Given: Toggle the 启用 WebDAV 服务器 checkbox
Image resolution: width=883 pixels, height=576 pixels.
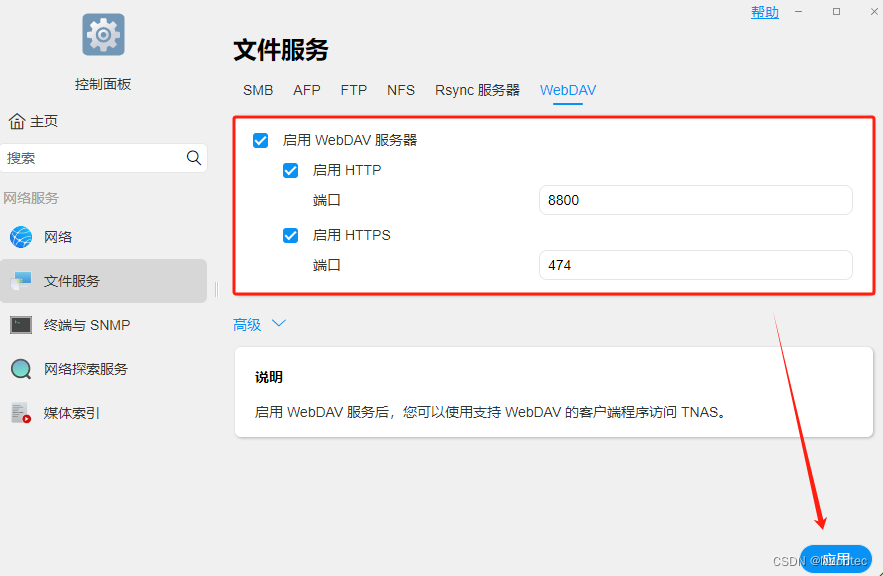Looking at the screenshot, I should point(261,140).
